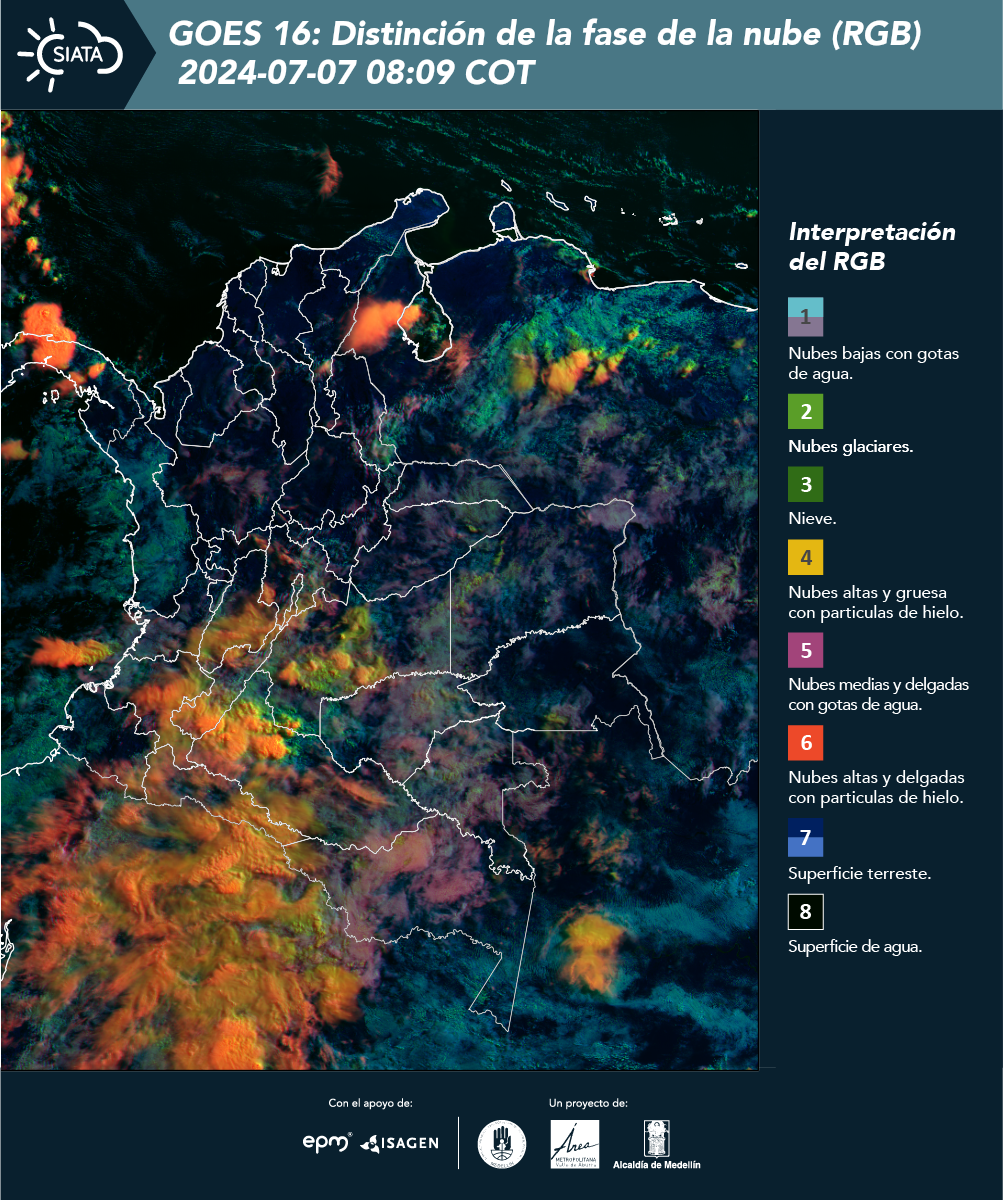
Task: Select blue legend swatch 7
Action: pos(805,837)
